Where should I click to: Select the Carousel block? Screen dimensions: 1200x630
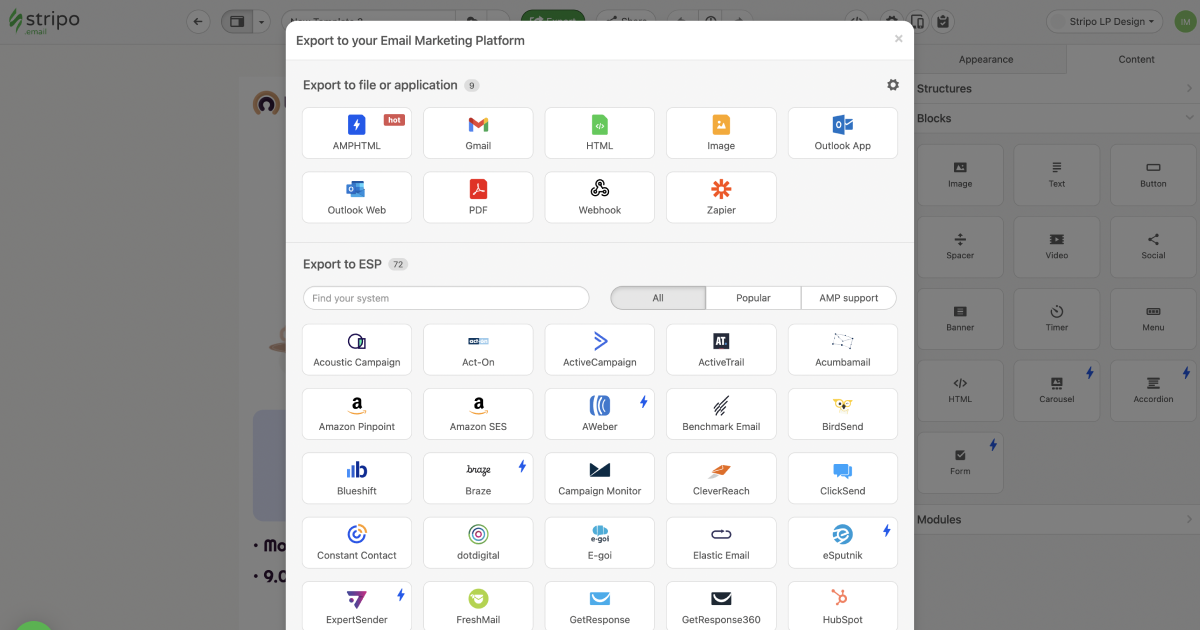coord(1057,391)
